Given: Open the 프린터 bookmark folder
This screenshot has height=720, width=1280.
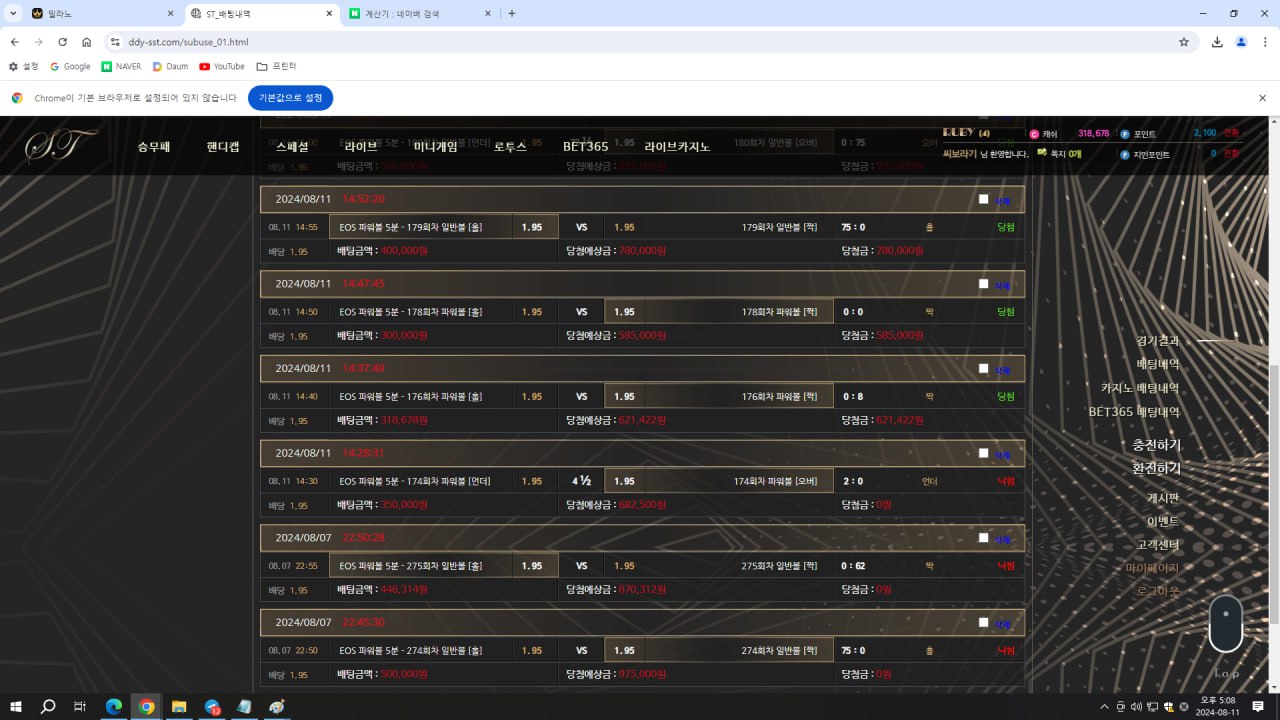Looking at the screenshot, I should pos(276,67).
